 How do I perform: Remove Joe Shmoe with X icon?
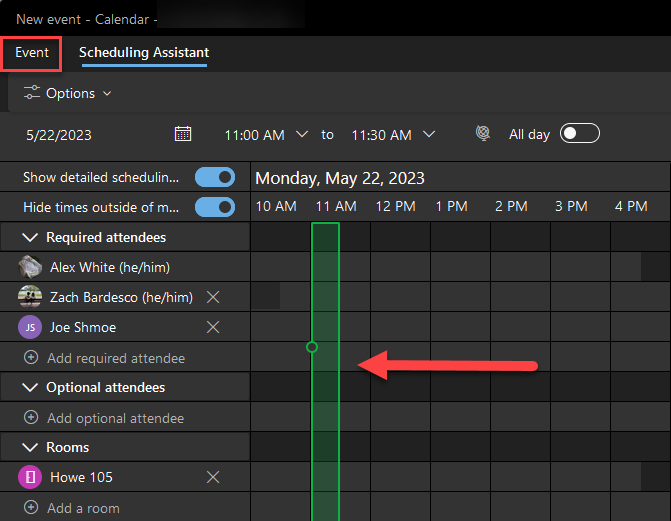click(x=213, y=327)
